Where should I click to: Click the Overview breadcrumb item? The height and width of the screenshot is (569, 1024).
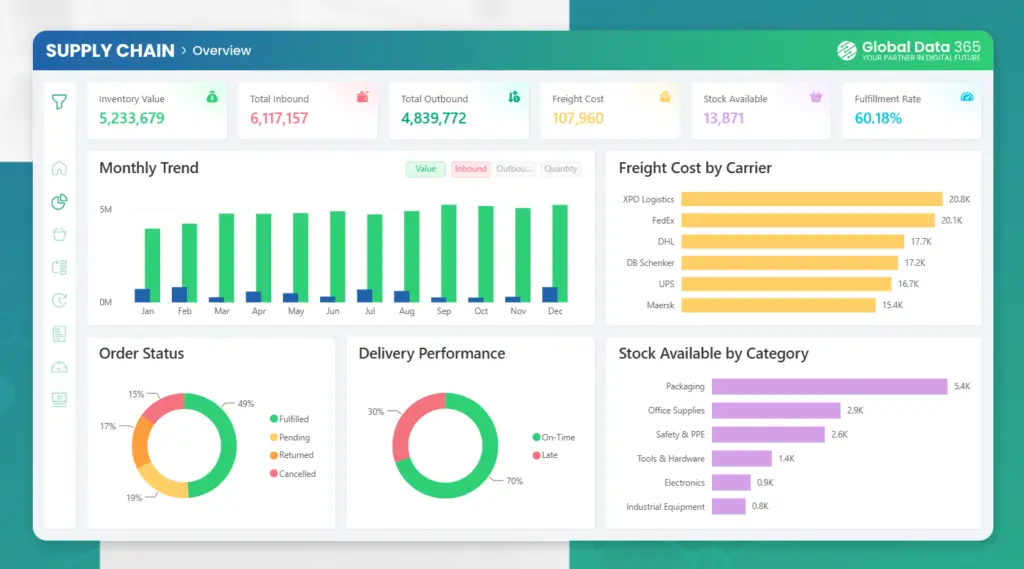point(221,51)
